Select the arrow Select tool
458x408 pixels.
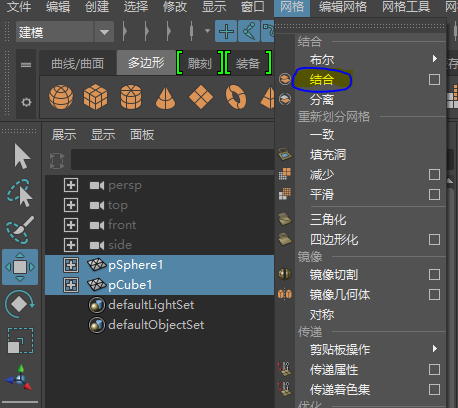point(22,156)
